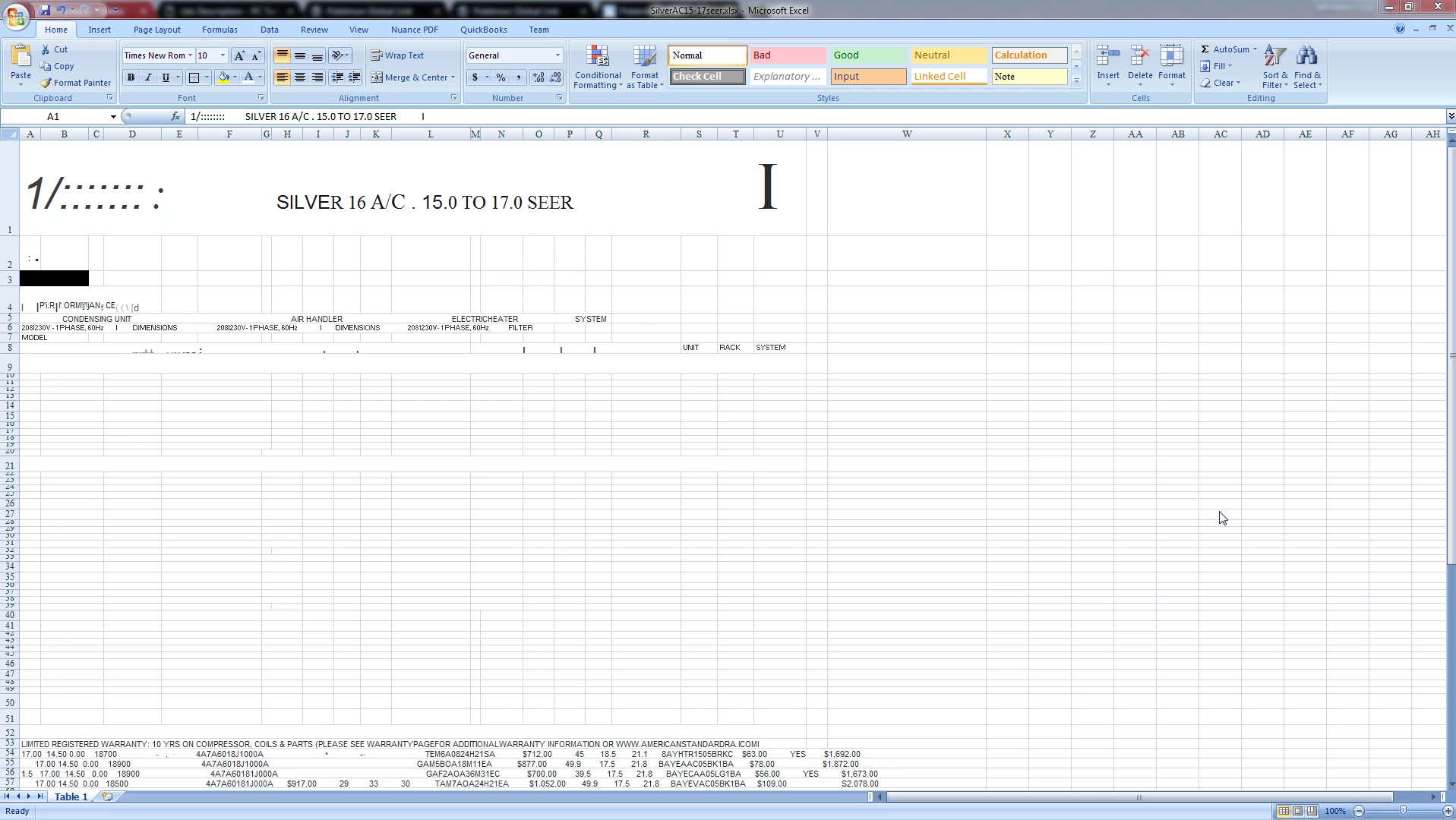Image resolution: width=1456 pixels, height=820 pixels.
Task: Apply Comma Style
Action: (519, 77)
